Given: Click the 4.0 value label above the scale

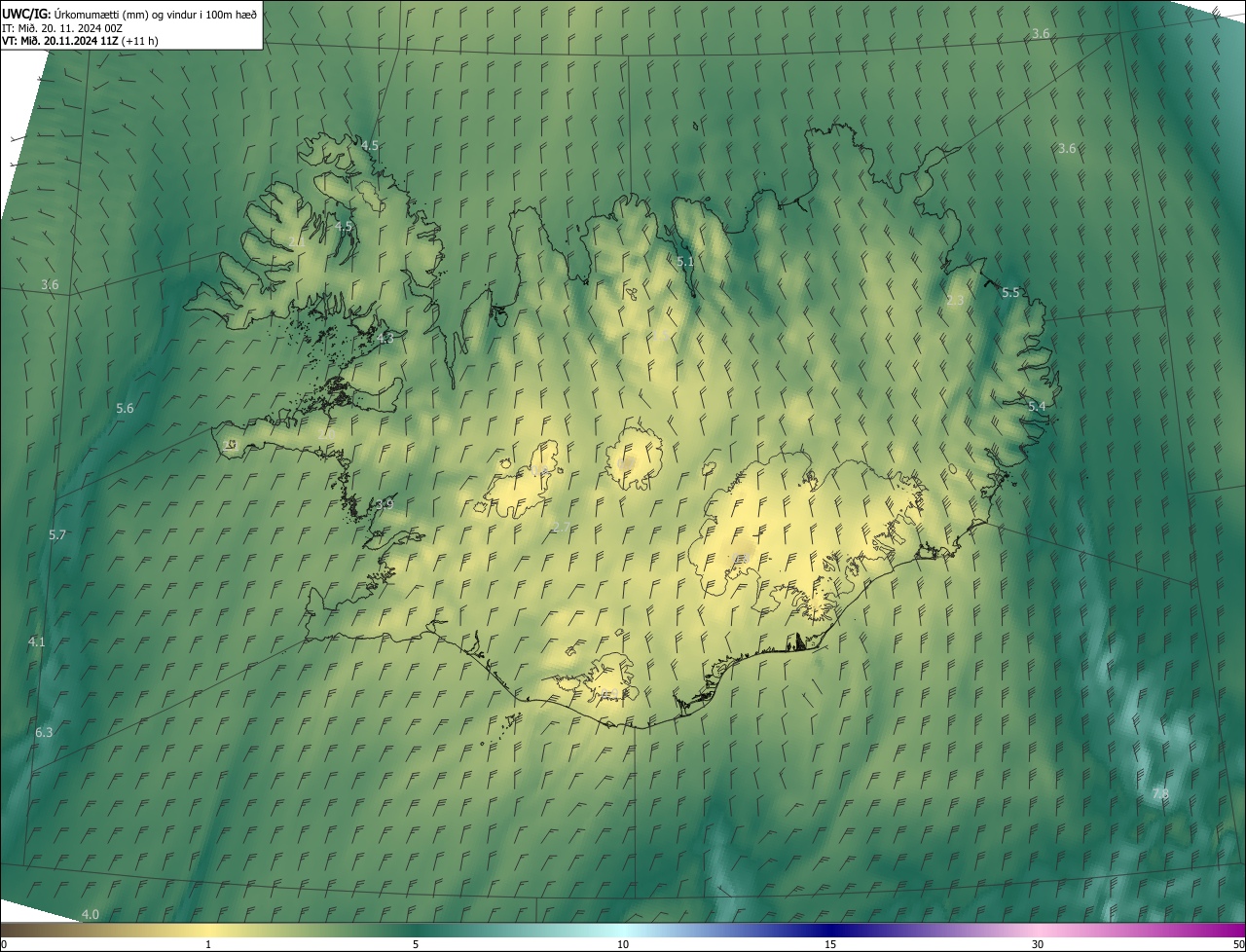Looking at the screenshot, I should click(90, 915).
